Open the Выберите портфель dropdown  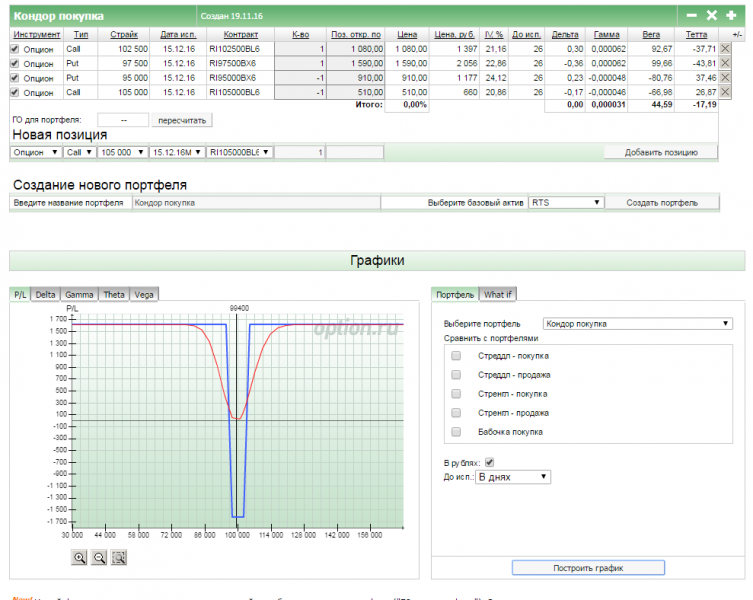click(x=637, y=324)
